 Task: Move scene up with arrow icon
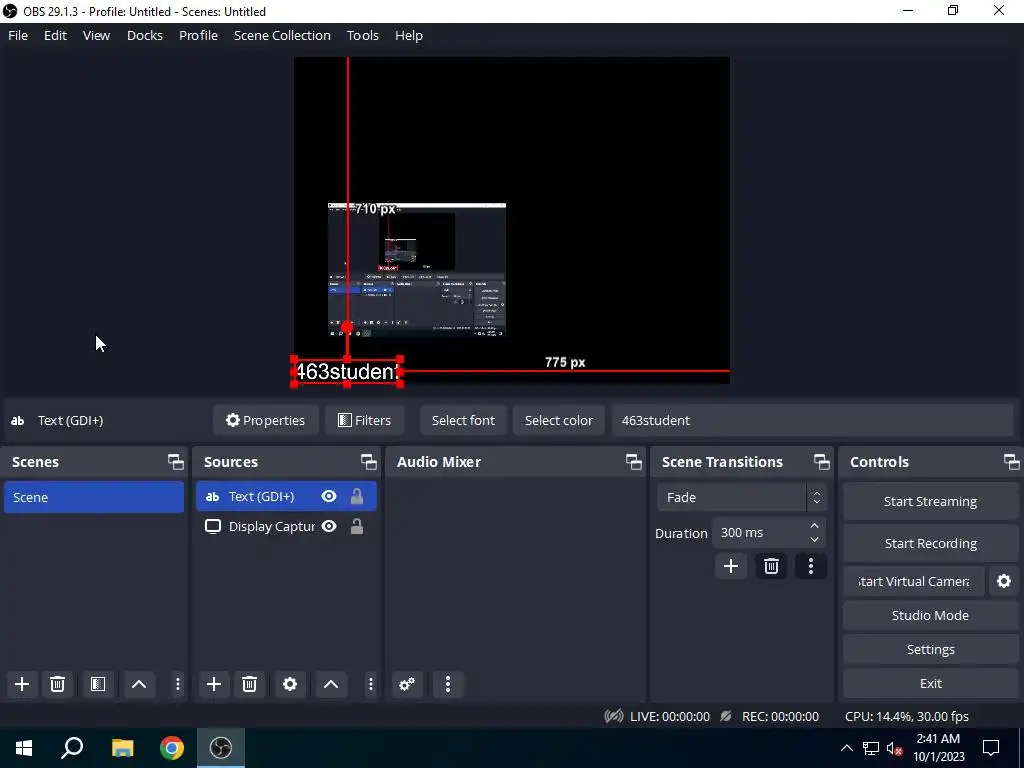click(138, 684)
